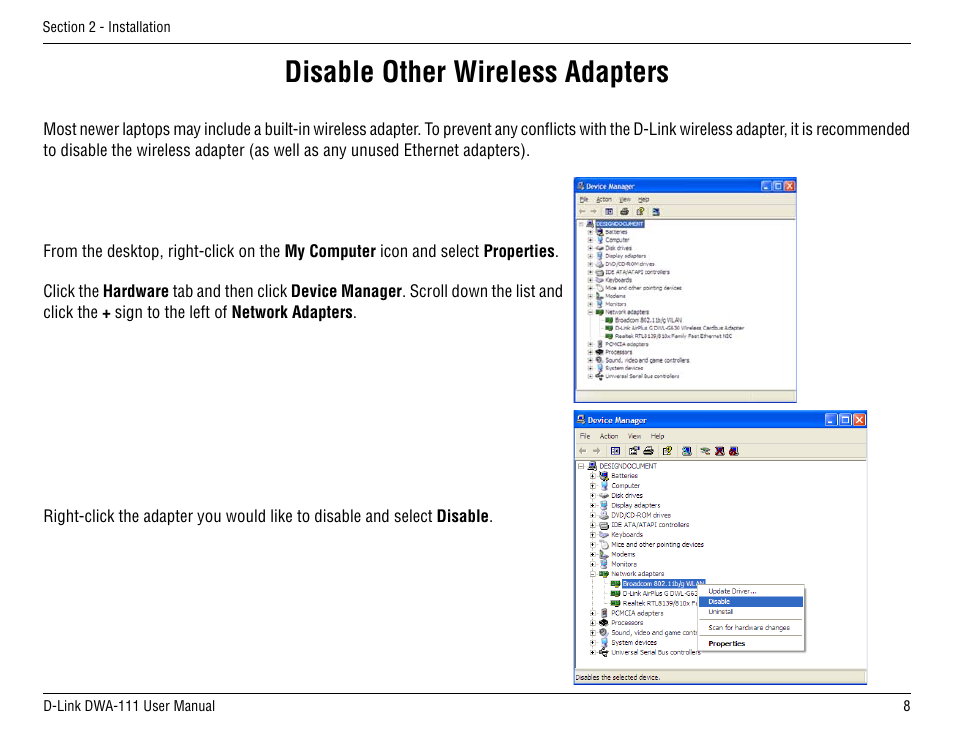The width and height of the screenshot is (954, 738).
Task: Choose Scan for hardware changes in context menu
Action: click(749, 627)
